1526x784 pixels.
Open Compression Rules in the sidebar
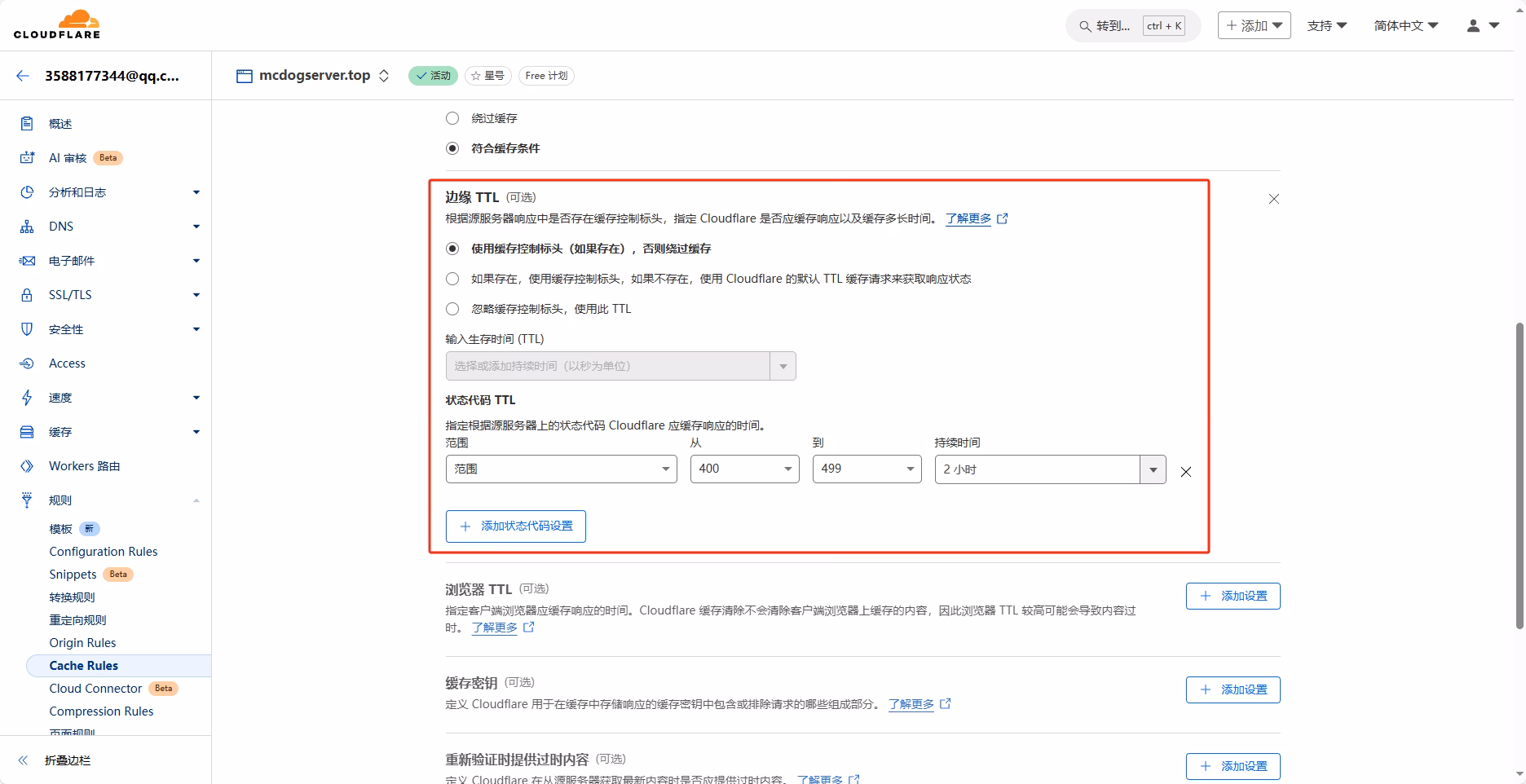click(x=101, y=711)
